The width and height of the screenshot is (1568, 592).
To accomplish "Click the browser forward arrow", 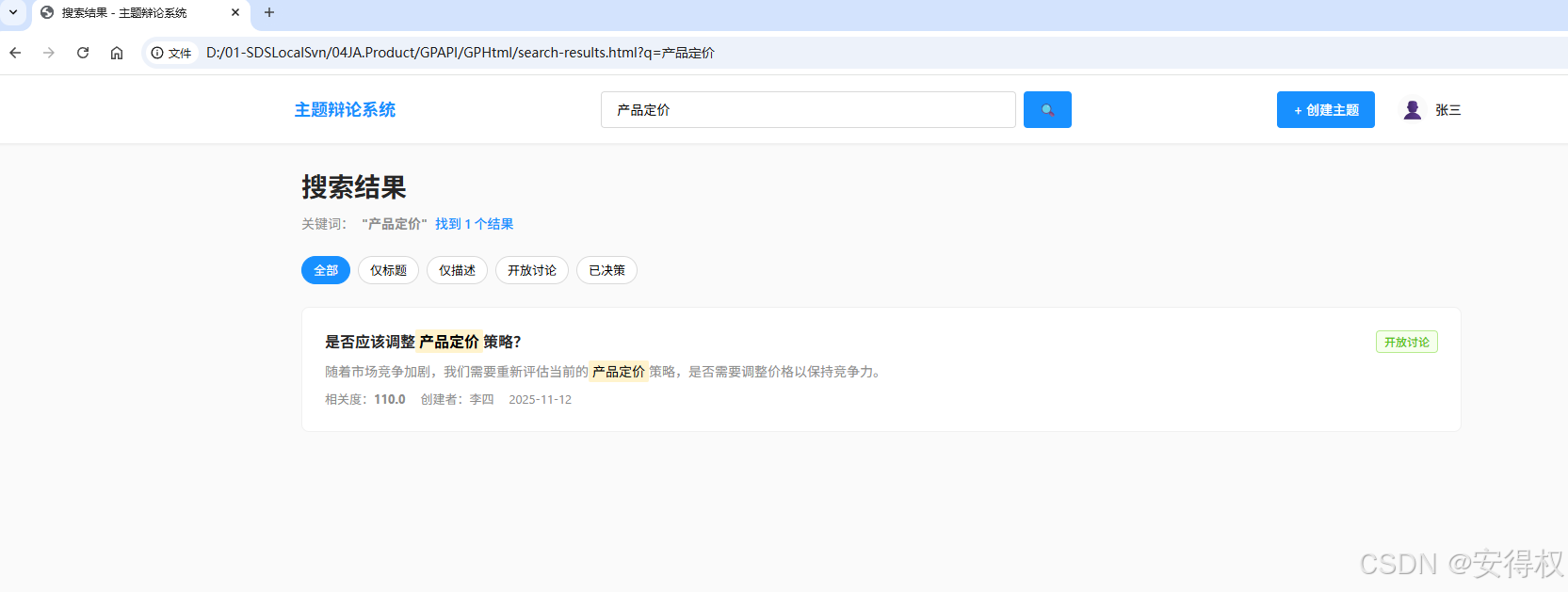I will pos(49,53).
